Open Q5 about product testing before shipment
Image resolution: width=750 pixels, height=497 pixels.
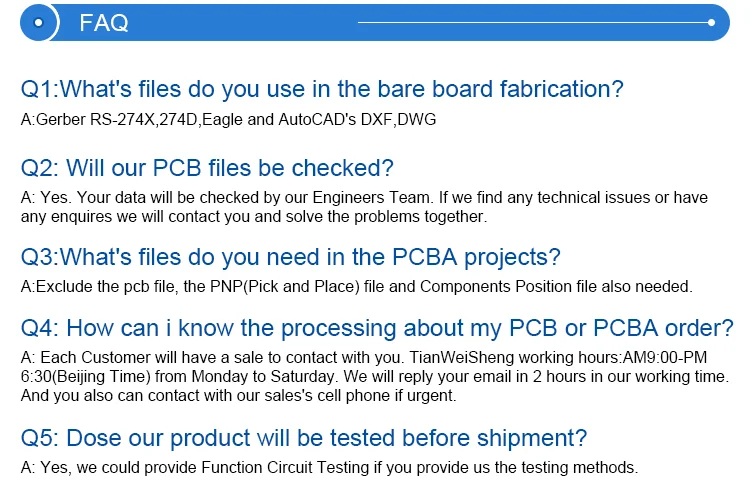(x=304, y=438)
